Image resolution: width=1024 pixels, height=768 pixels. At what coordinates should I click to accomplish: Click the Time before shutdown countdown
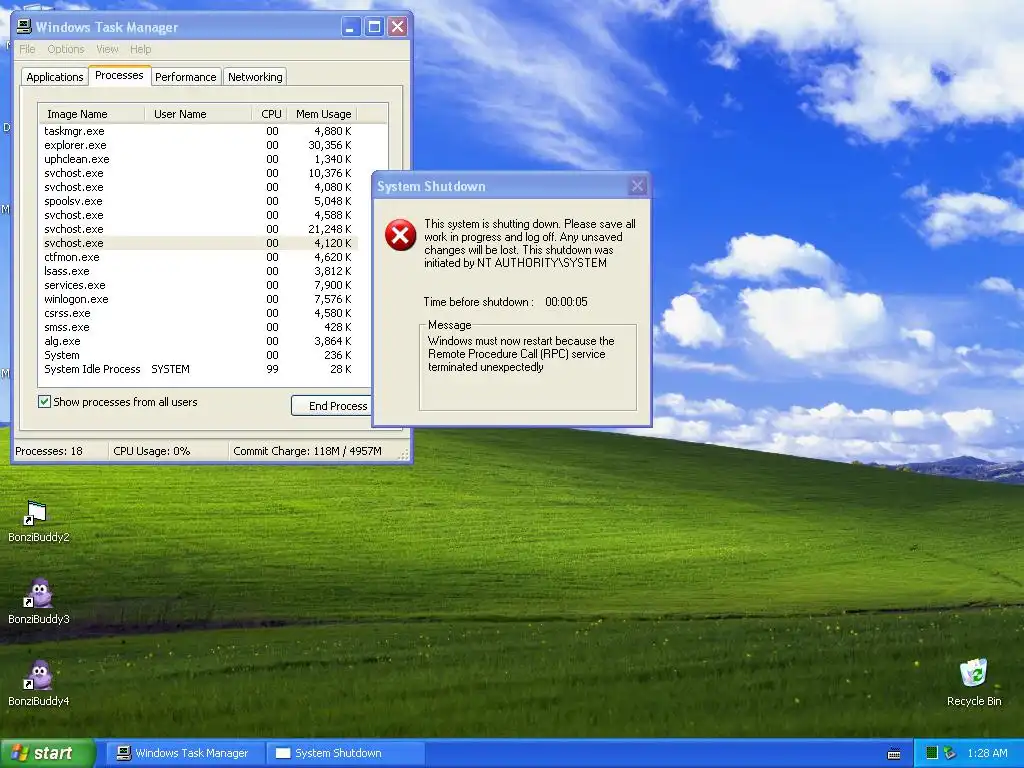pos(505,302)
